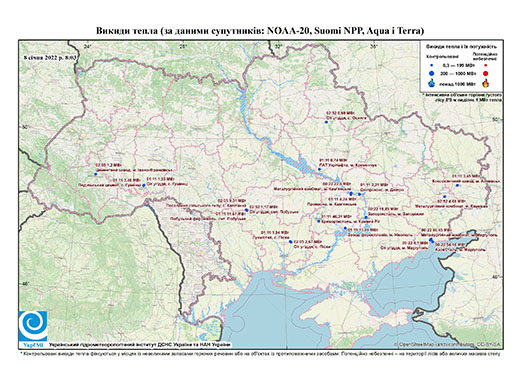Screen dimensions: 520x368
Task: Click the 'Азовсталь, м. Маріуполь' label
Action: pos(461,249)
